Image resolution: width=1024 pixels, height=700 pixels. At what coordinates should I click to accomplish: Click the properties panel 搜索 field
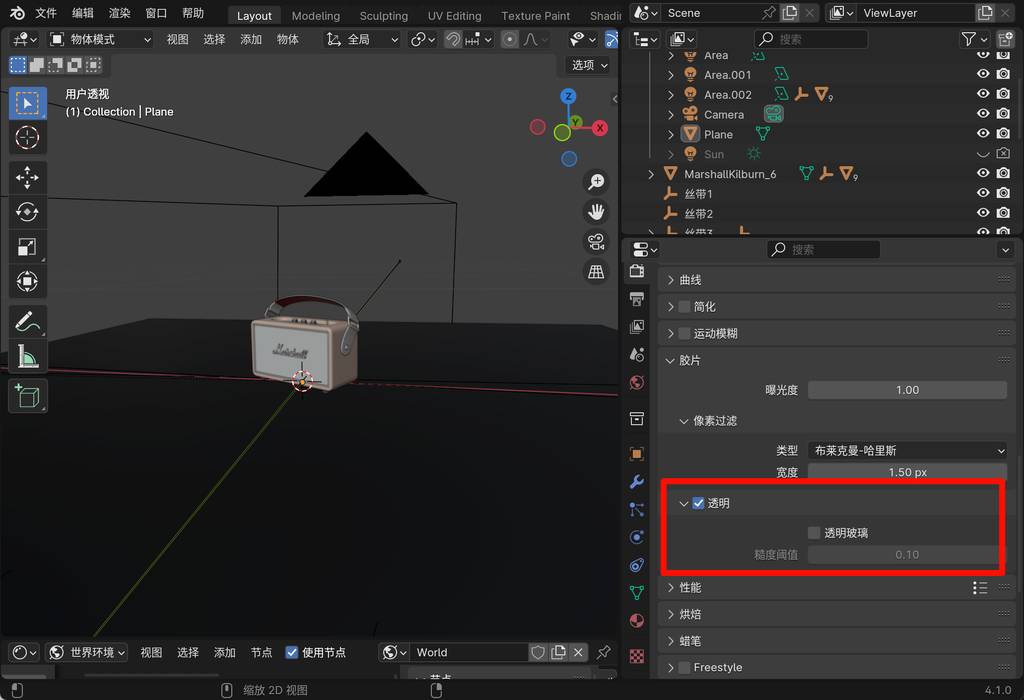pos(824,249)
